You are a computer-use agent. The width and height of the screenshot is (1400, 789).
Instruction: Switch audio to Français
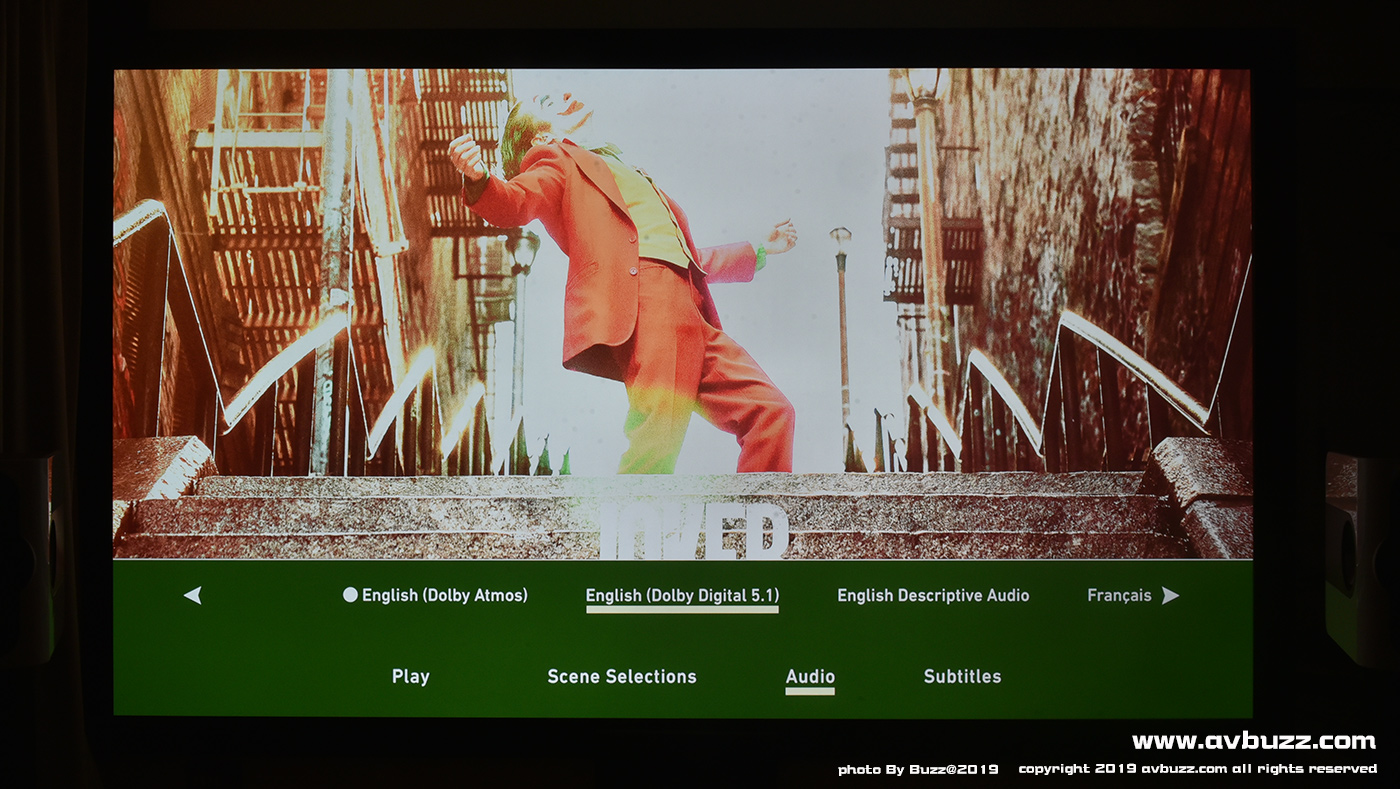(1119, 595)
